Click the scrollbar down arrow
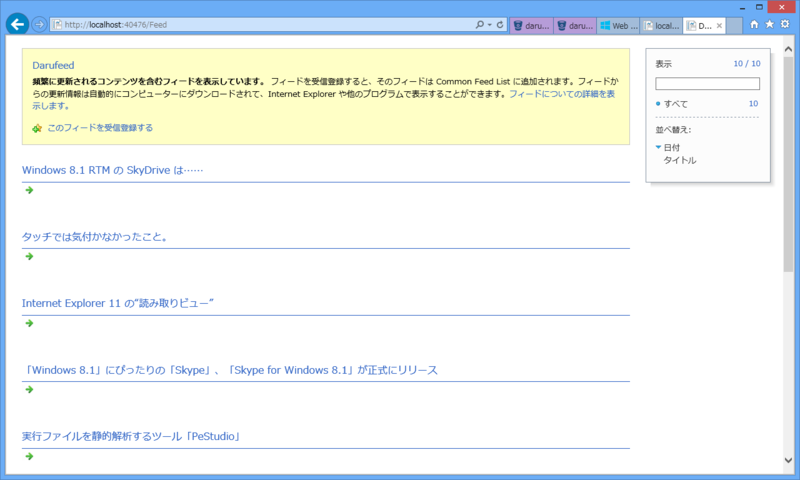Viewport: 800px width, 480px height. coord(788,460)
